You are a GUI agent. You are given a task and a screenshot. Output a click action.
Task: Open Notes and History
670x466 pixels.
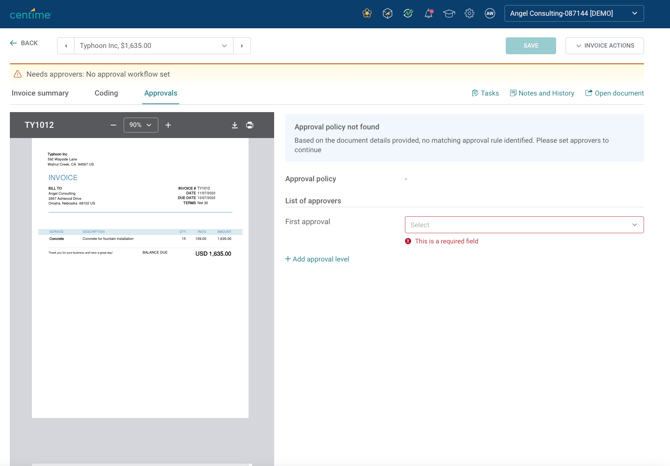click(542, 93)
